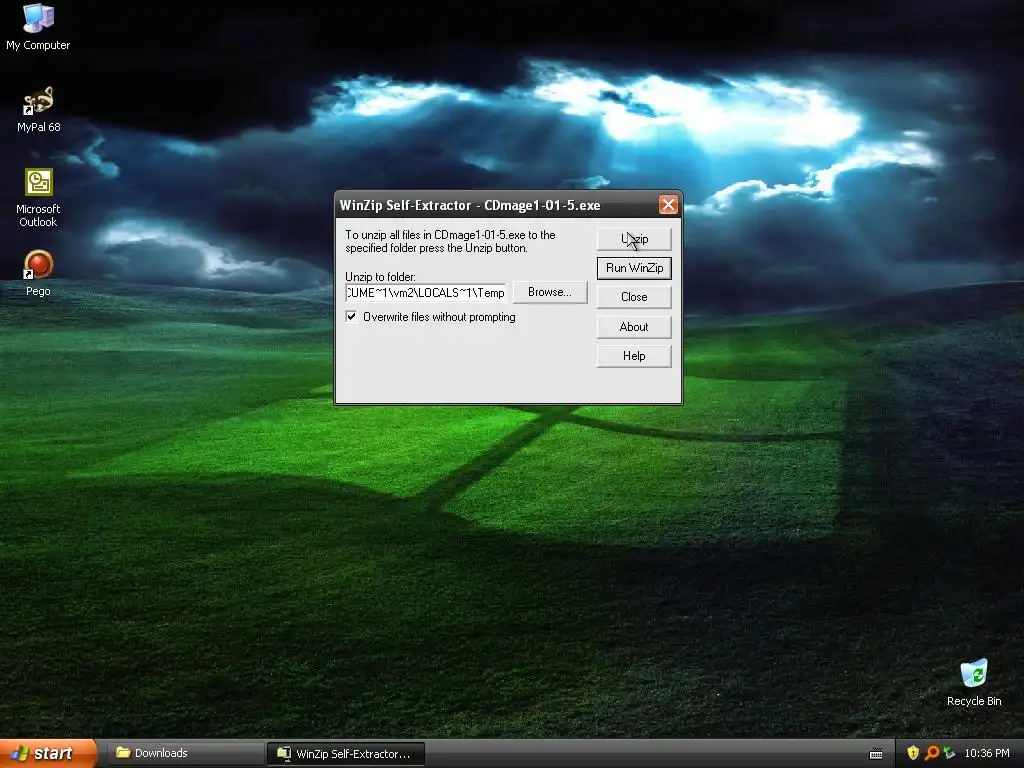Click Run WinZip in the self-extractor
Viewport: 1024px width, 768px height.
click(x=633, y=268)
